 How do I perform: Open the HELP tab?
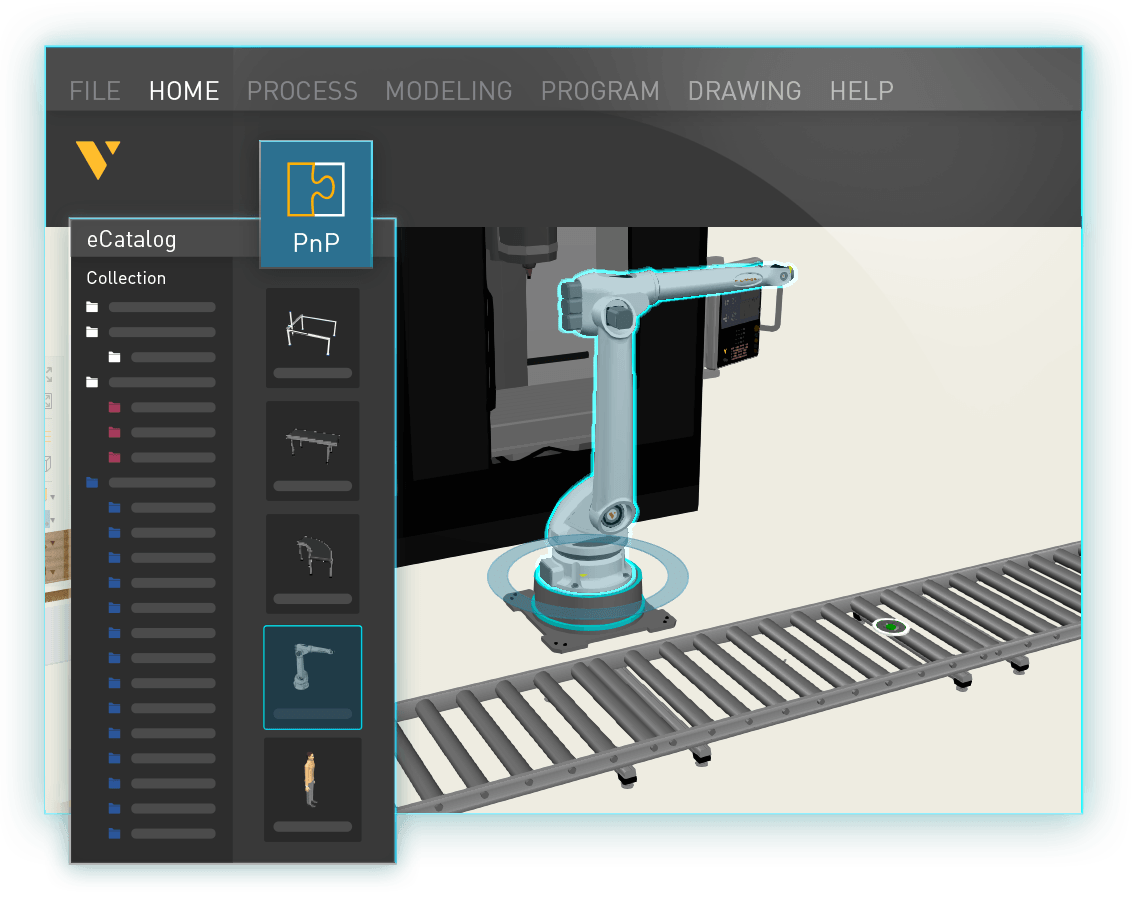pos(861,91)
